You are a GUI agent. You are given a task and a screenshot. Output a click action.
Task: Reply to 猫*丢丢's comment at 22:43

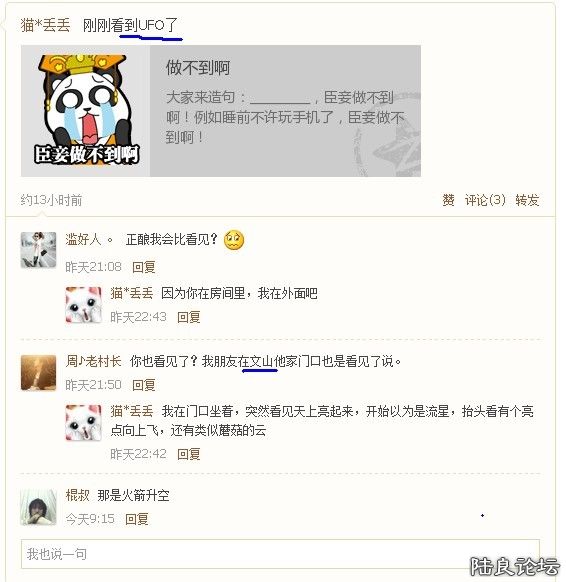pyautogui.click(x=189, y=317)
